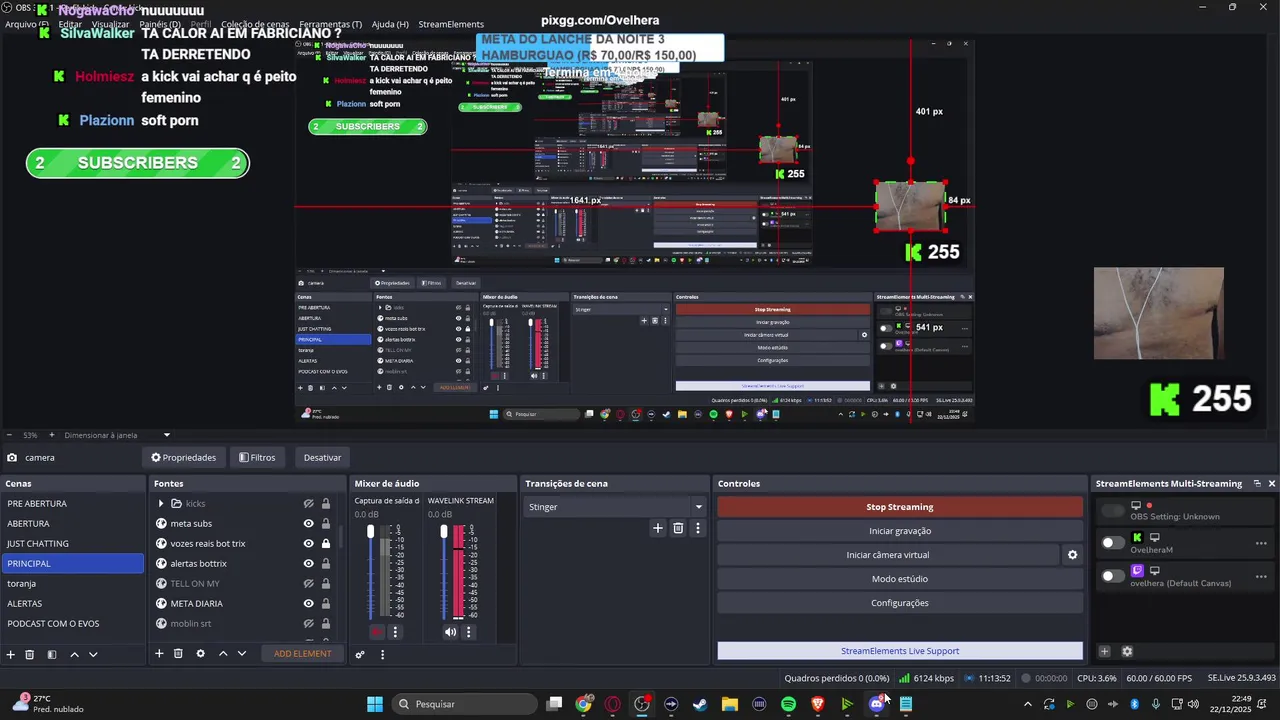The height and width of the screenshot is (720, 1280).
Task: Remove the Stinger transition with trash icon
Action: tap(678, 528)
